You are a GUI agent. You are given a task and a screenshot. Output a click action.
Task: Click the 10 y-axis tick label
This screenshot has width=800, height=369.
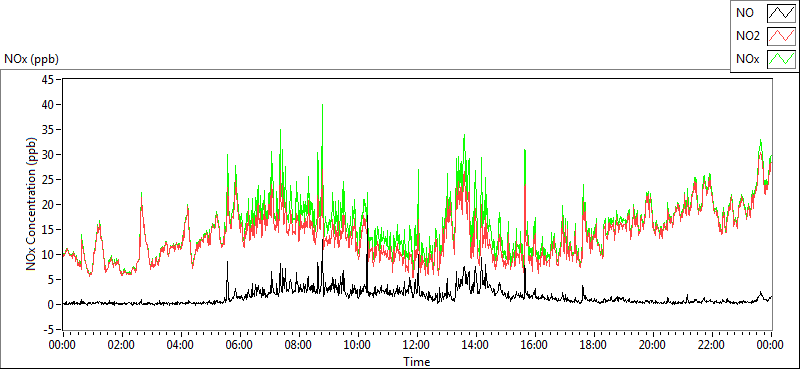pyautogui.click(x=48, y=255)
